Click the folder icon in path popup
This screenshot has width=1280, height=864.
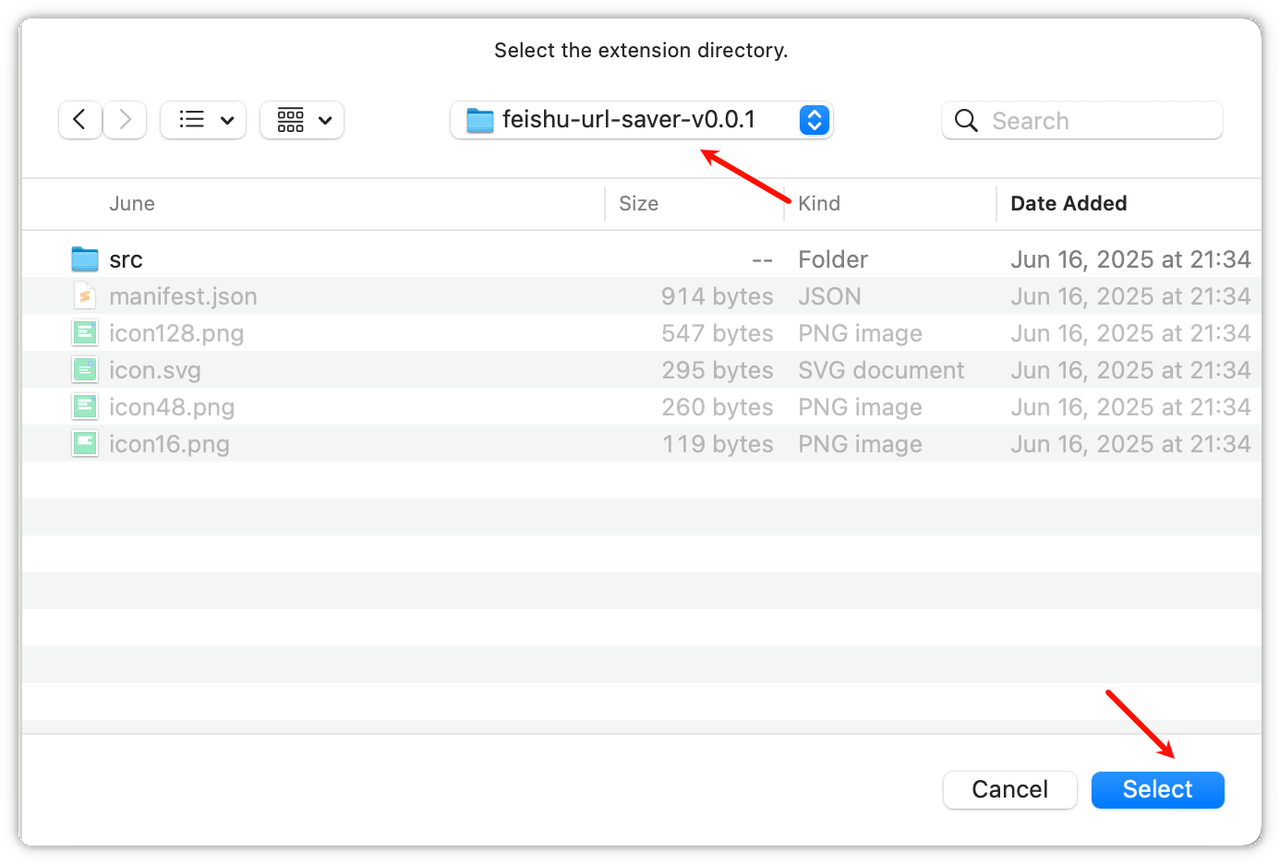[481, 121]
